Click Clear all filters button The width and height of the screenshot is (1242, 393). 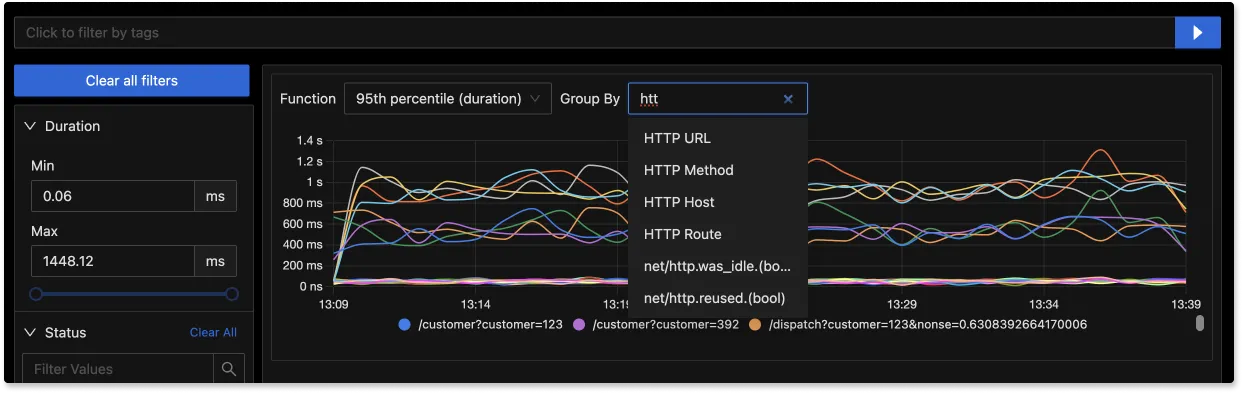(x=132, y=81)
